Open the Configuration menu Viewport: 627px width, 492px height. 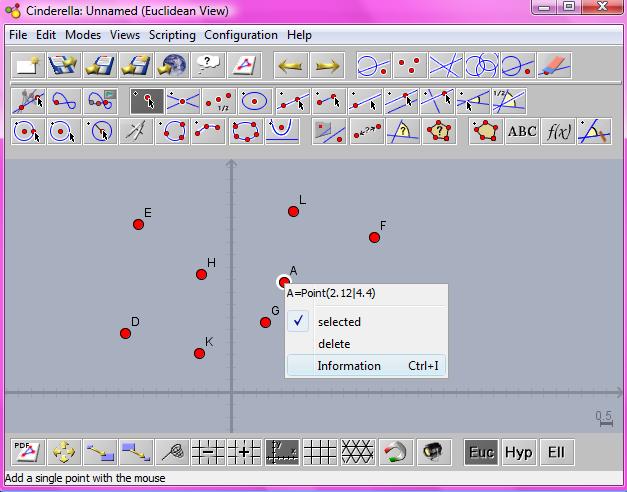coord(241,35)
